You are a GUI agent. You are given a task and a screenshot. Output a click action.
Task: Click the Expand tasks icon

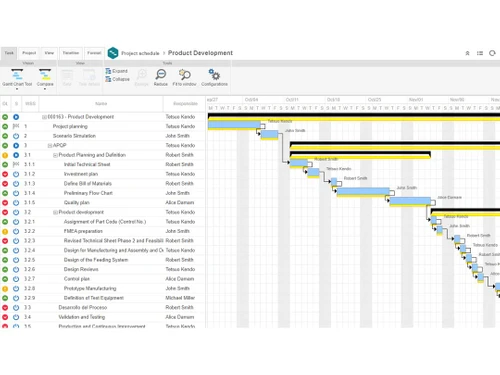108,71
